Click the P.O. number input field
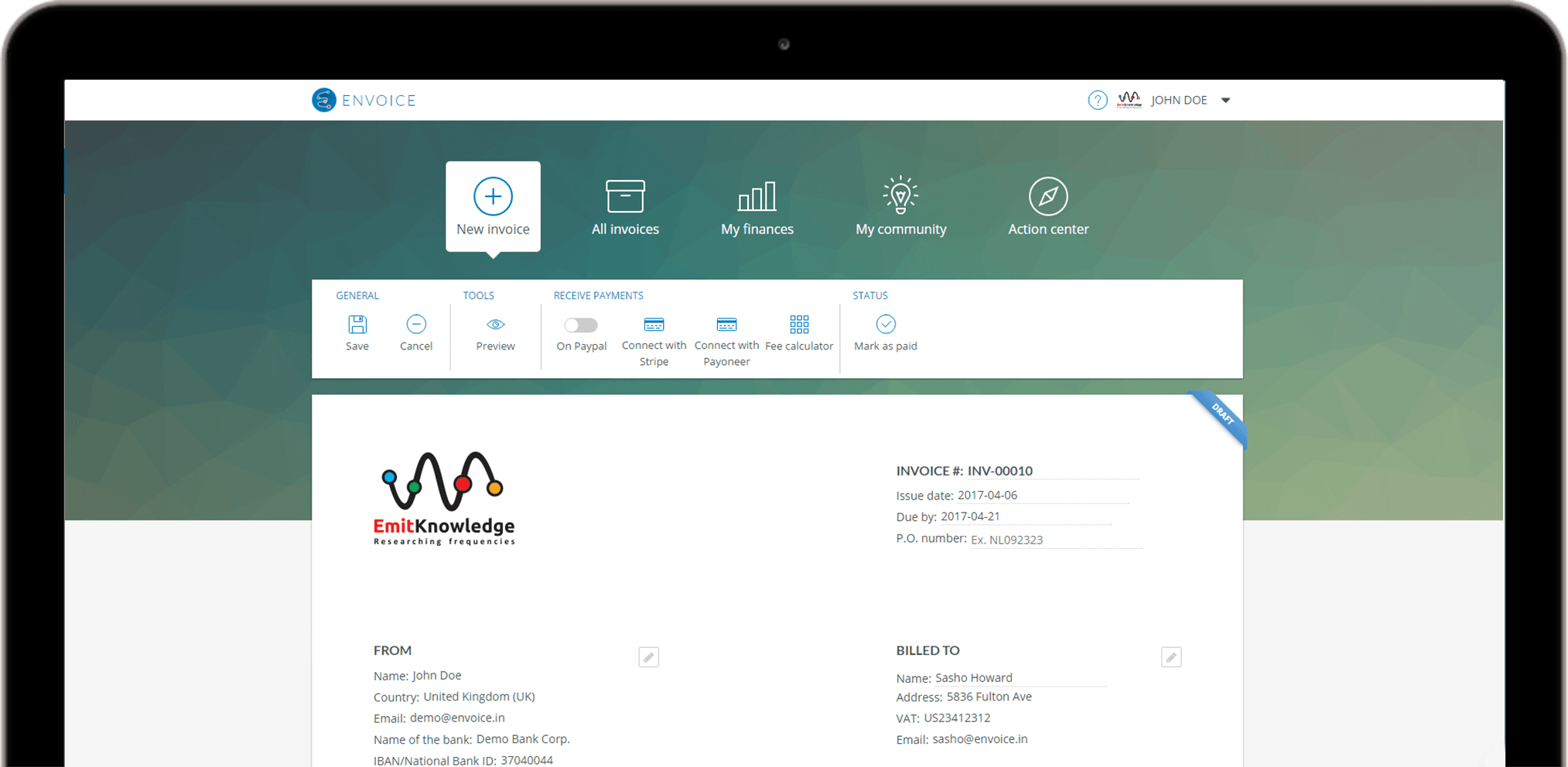1568x767 pixels. [1054, 540]
